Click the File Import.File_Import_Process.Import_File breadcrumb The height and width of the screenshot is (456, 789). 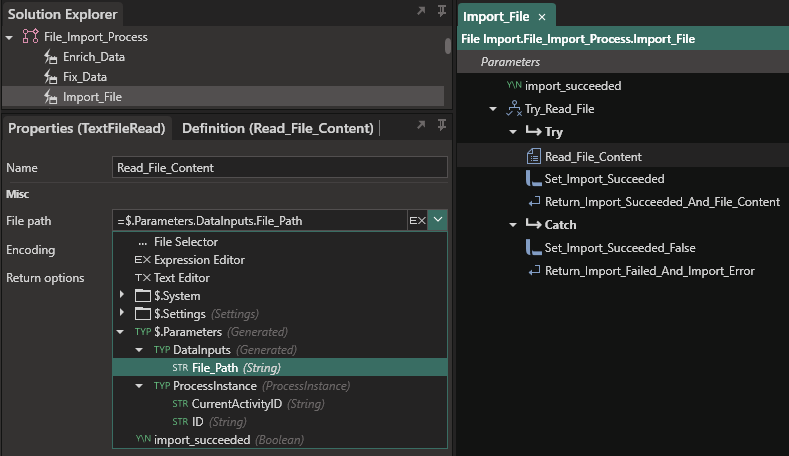point(578,39)
